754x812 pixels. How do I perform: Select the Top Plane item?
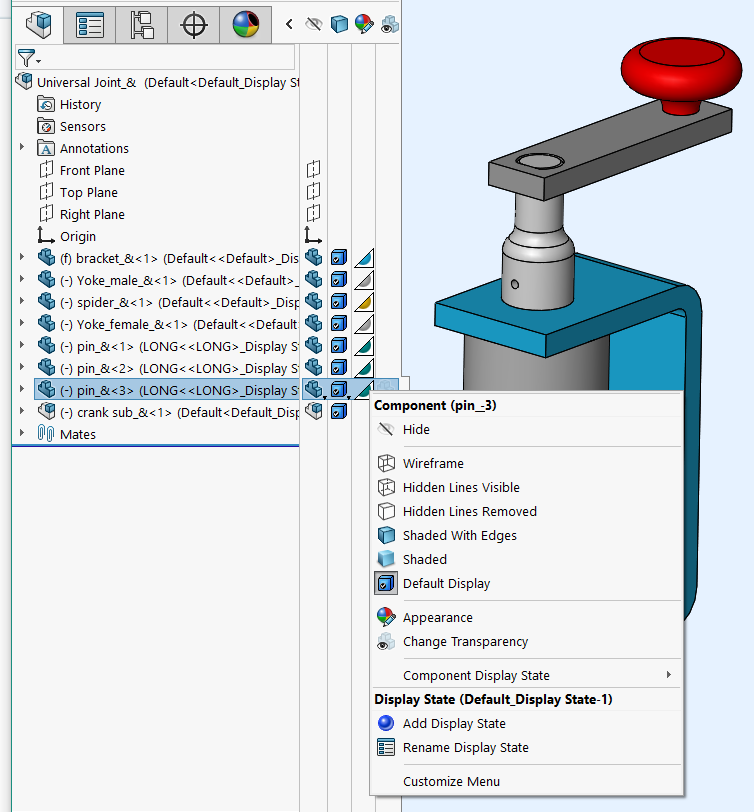tap(78, 193)
